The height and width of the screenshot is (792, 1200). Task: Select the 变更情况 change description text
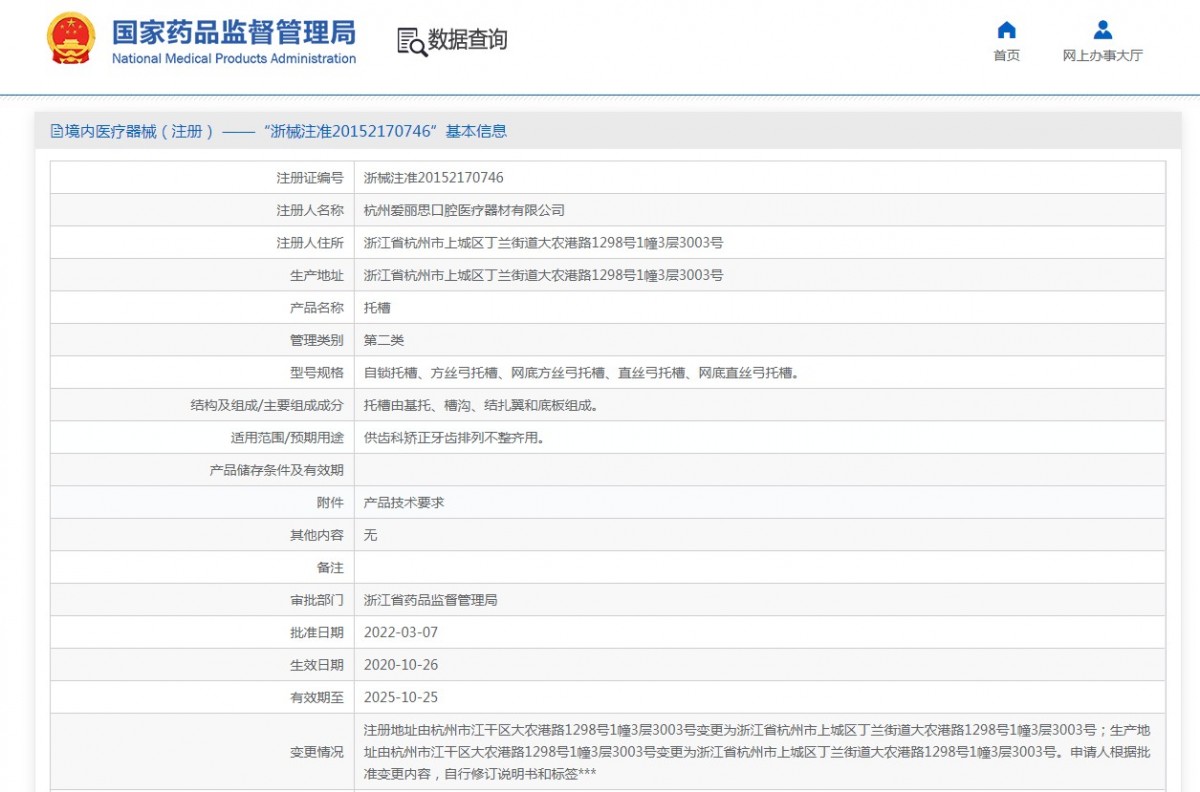tap(758, 751)
